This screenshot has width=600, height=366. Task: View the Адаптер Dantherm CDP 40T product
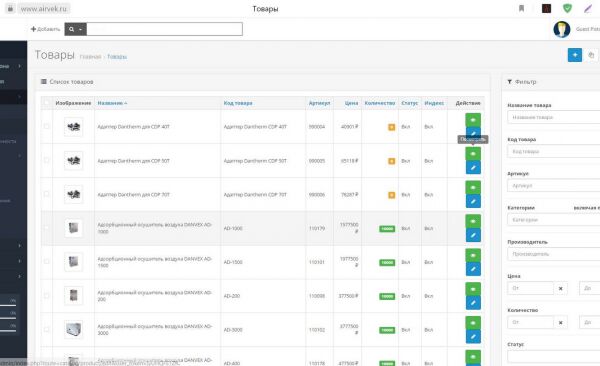tap(473, 120)
